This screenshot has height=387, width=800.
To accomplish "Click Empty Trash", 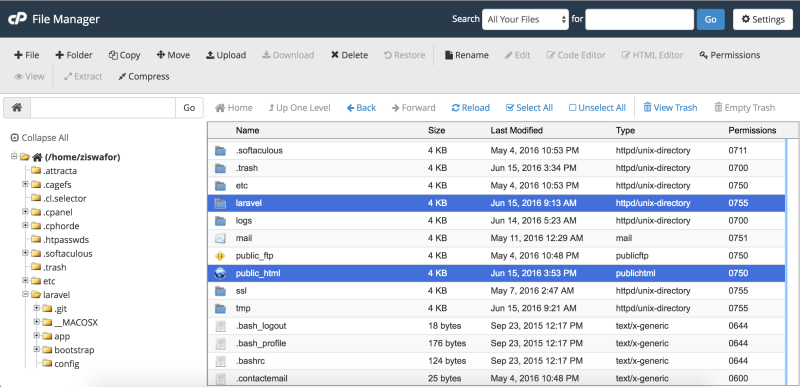I will [x=744, y=108].
